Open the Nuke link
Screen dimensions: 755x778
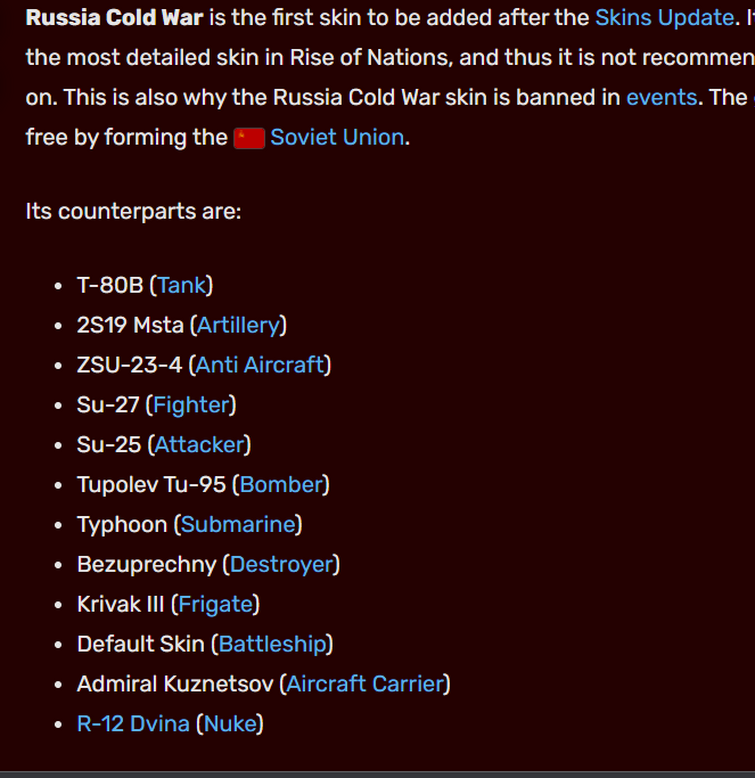coord(230,724)
